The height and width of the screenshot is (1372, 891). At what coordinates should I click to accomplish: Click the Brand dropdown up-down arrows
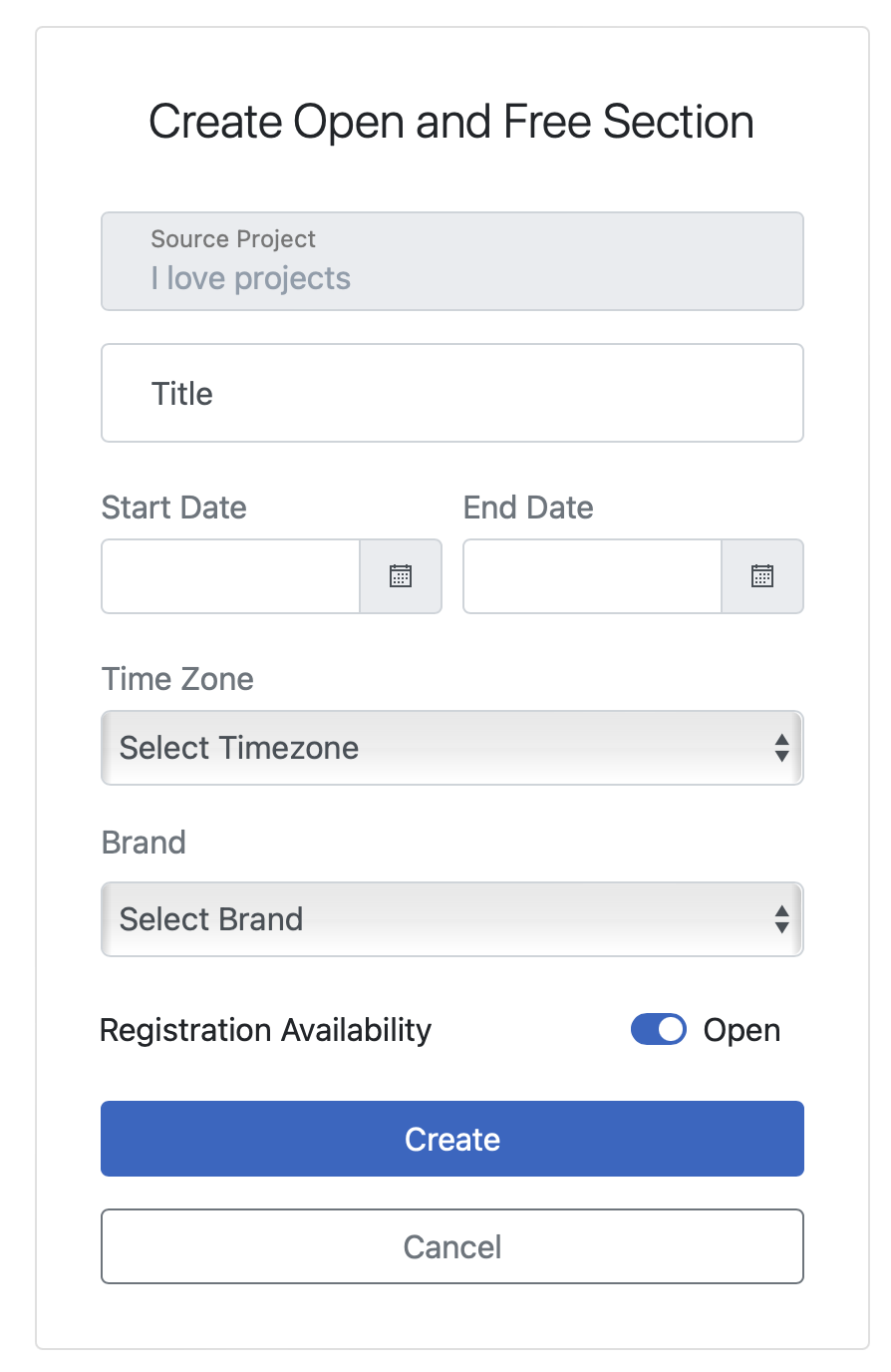(782, 919)
